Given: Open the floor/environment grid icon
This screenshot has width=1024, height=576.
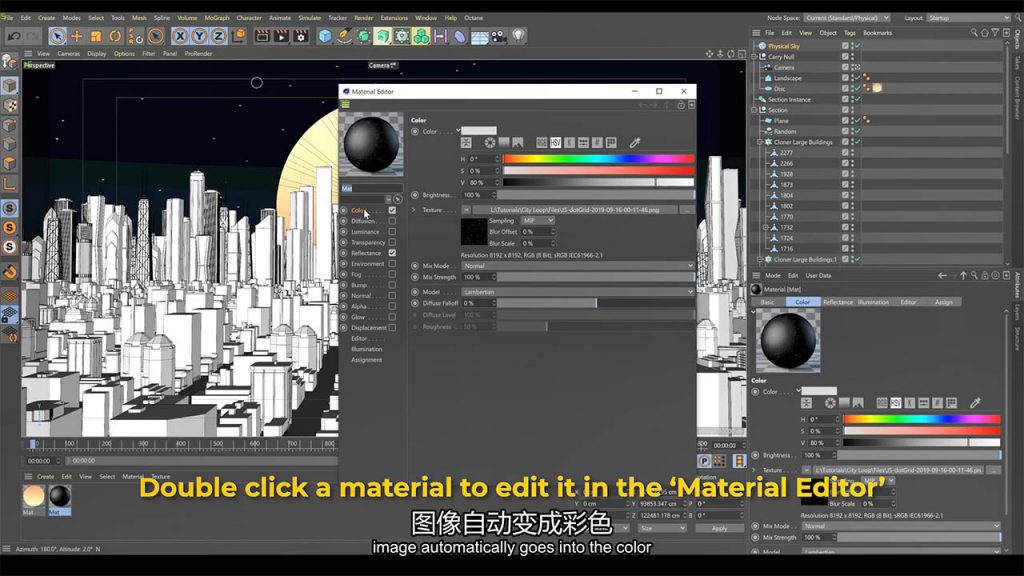Looking at the screenshot, I should coord(479,37).
